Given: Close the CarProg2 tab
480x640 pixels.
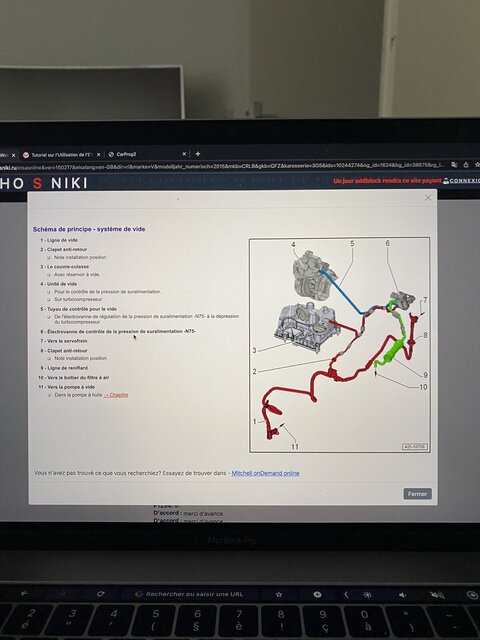Looking at the screenshot, I should click(184, 154).
